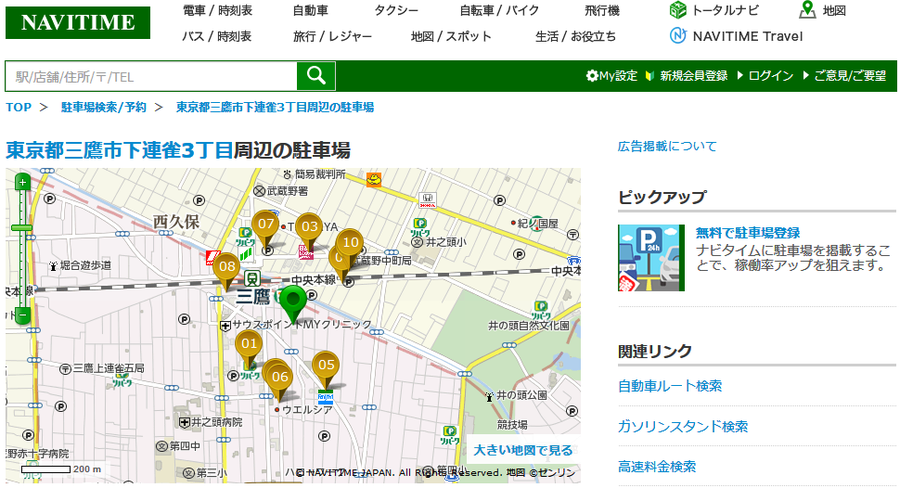The height and width of the screenshot is (488, 900).
Task: Click 新規会員登録 link
Action: (x=693, y=76)
